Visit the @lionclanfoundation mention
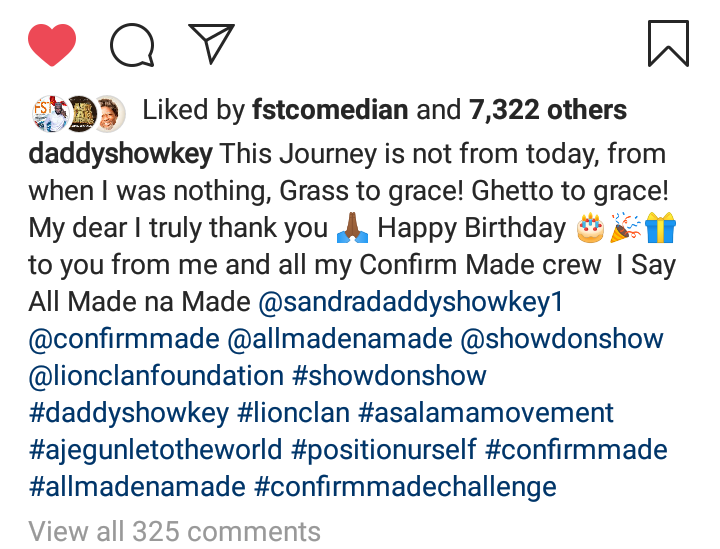Viewport: 720px width, 549px height. point(156,377)
